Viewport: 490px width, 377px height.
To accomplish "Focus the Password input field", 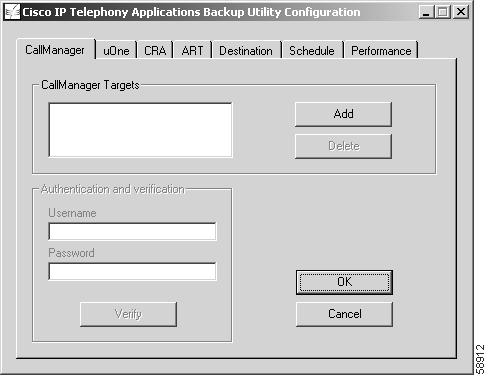I will coord(132,271).
